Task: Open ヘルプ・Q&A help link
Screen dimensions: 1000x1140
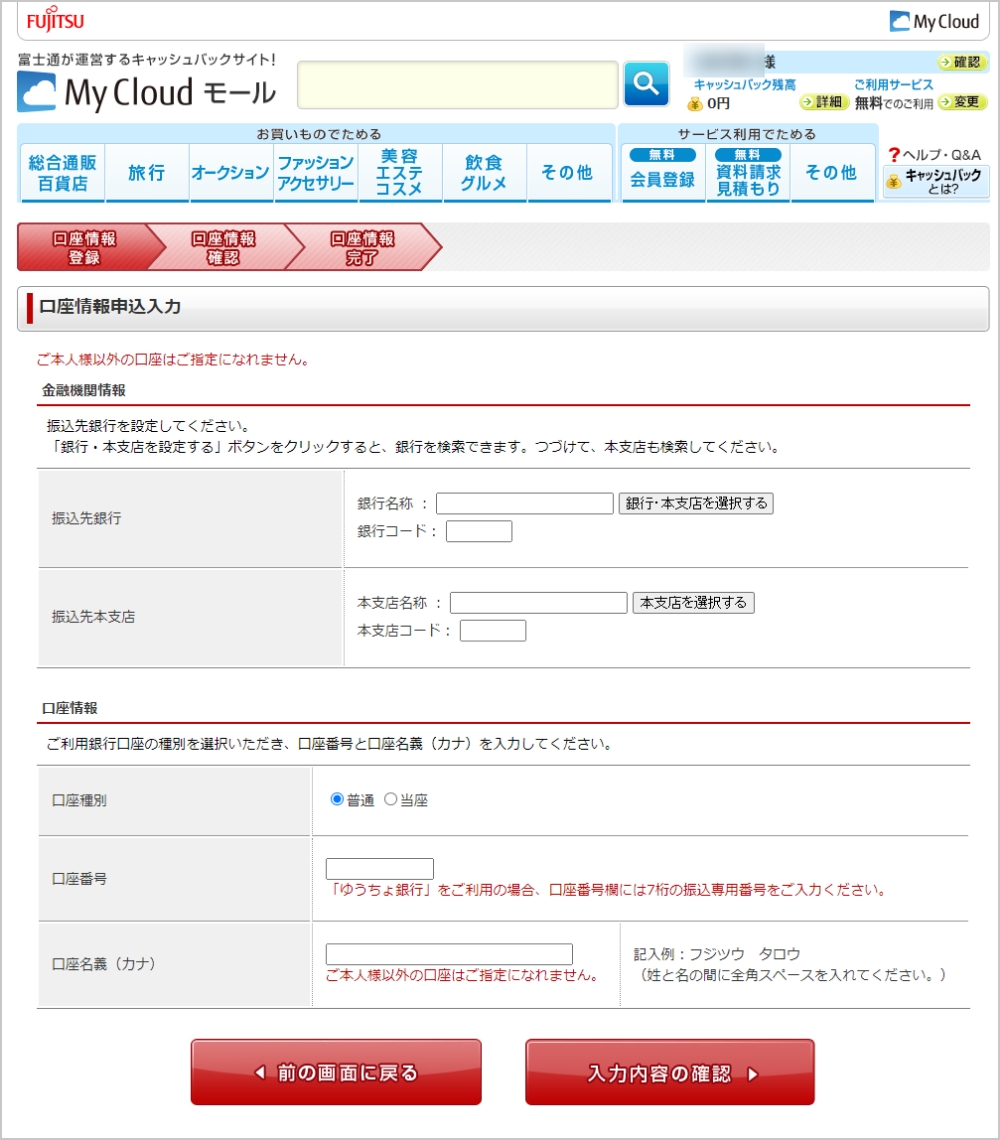Action: click(x=934, y=154)
